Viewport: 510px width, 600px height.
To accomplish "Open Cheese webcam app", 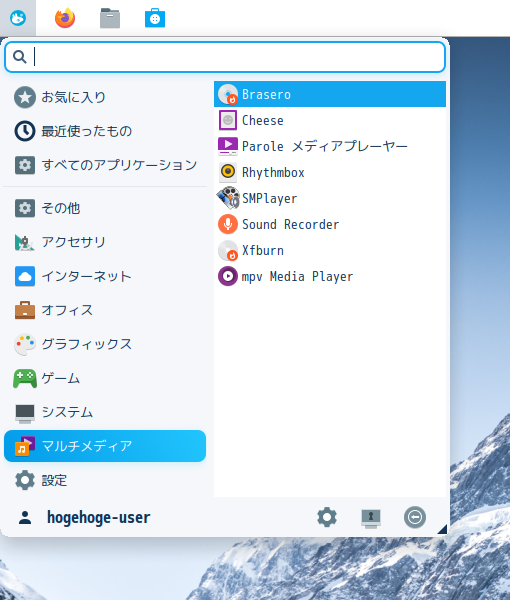I will click(330, 120).
